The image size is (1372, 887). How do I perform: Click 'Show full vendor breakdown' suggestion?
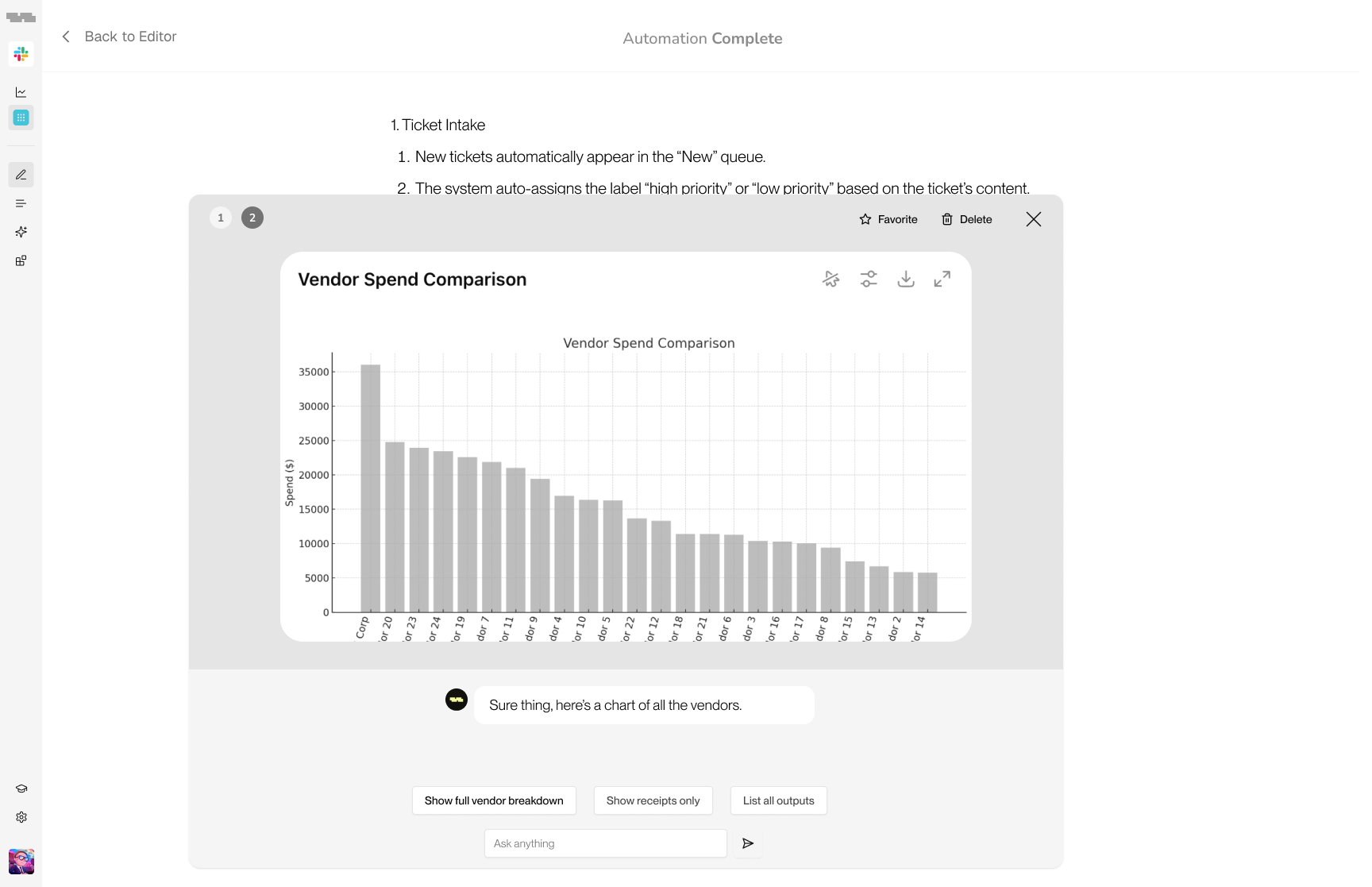(494, 800)
